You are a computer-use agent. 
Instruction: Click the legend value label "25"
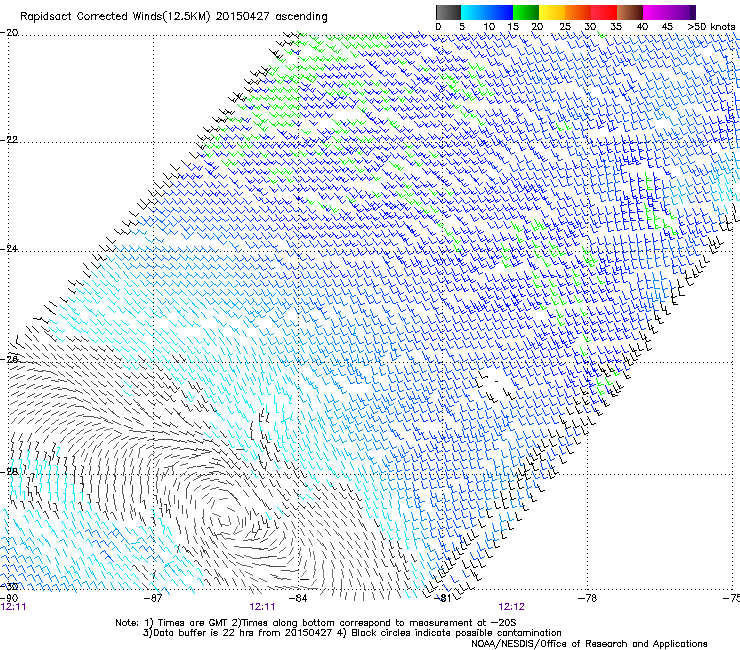click(x=564, y=27)
